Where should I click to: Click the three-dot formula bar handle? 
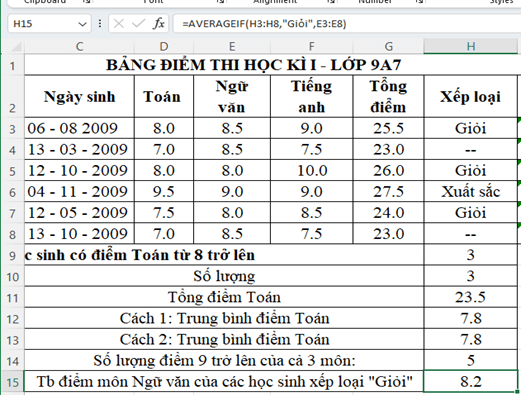(100, 24)
